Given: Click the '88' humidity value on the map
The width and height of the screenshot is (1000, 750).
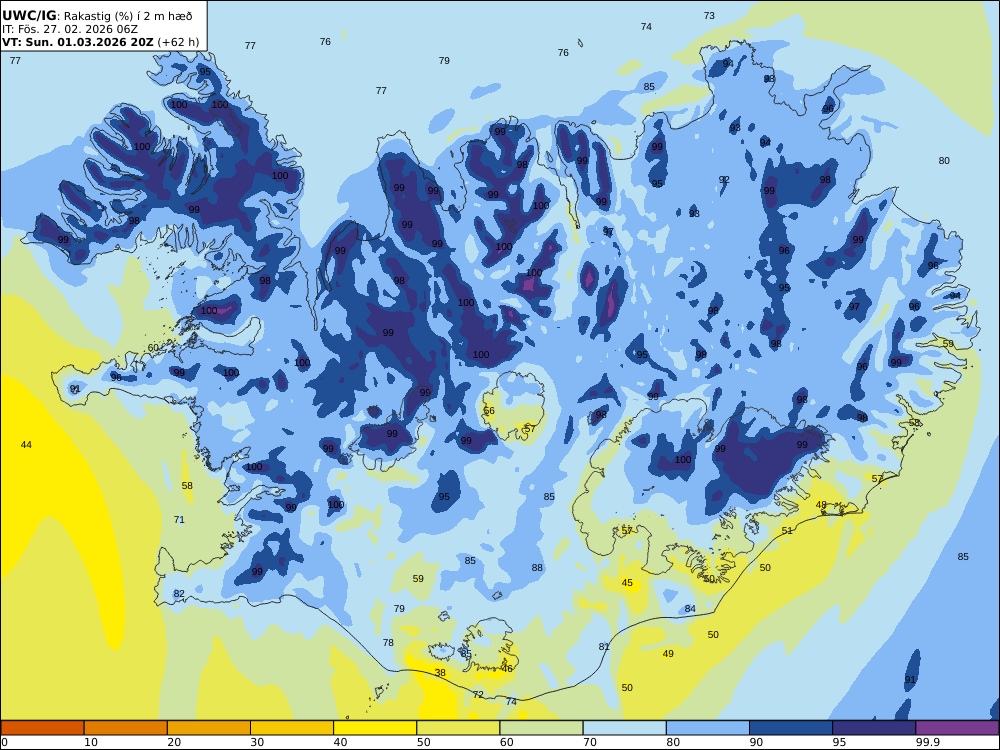Looking at the screenshot, I should tap(537, 568).
